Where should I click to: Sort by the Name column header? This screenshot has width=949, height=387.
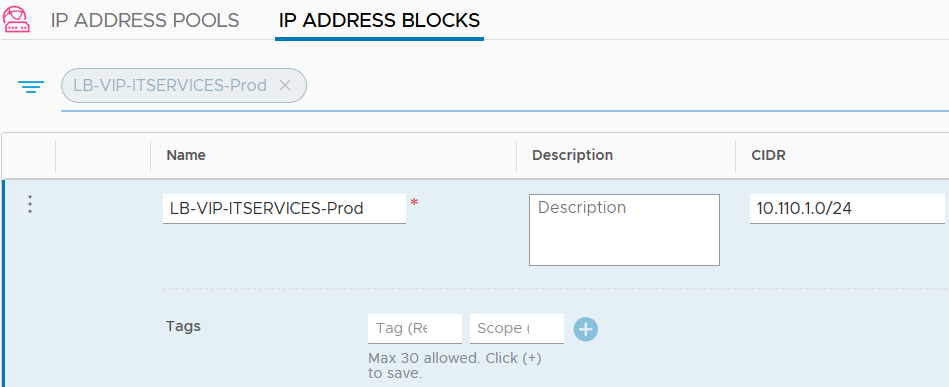[186, 155]
